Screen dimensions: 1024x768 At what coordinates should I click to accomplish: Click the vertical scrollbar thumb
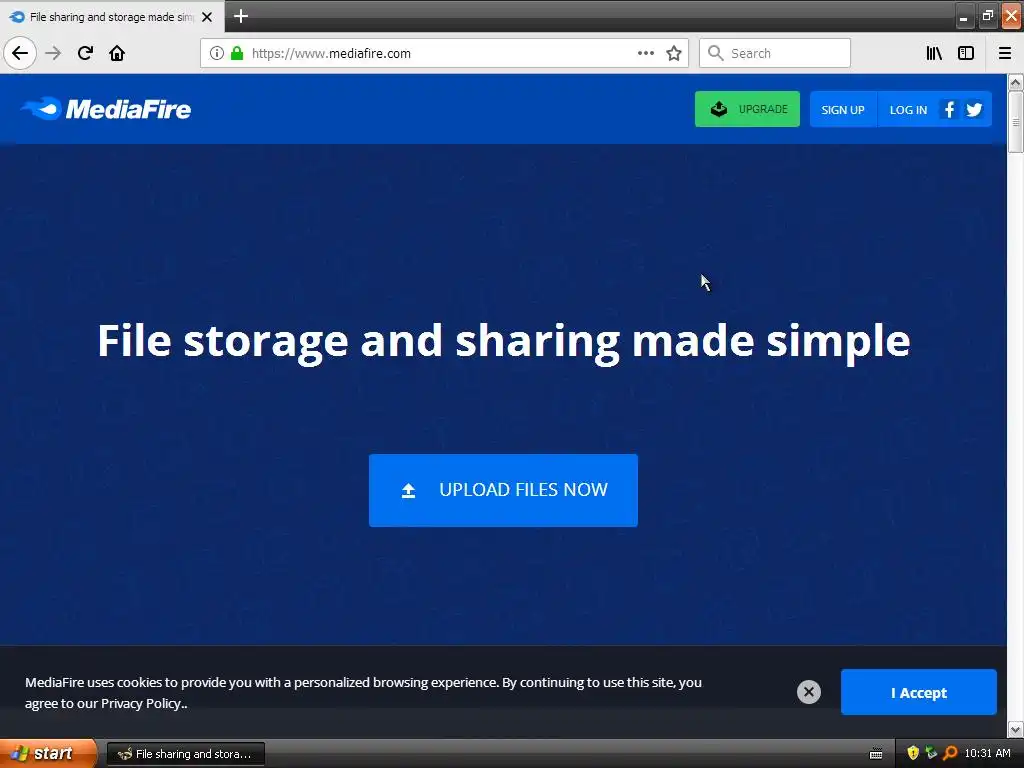point(1015,122)
